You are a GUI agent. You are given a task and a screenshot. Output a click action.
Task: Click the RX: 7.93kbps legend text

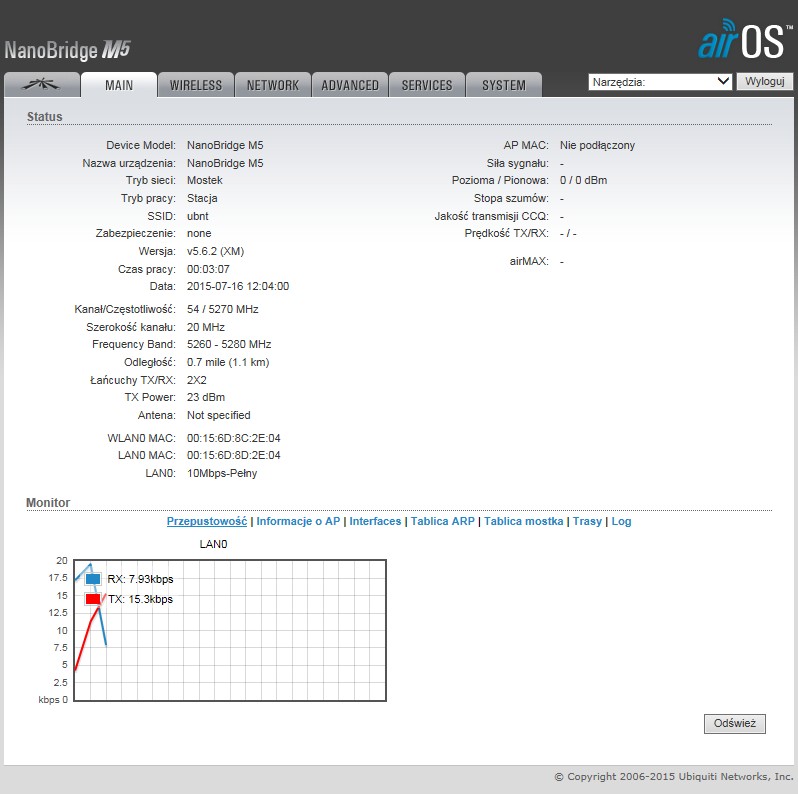coord(140,579)
